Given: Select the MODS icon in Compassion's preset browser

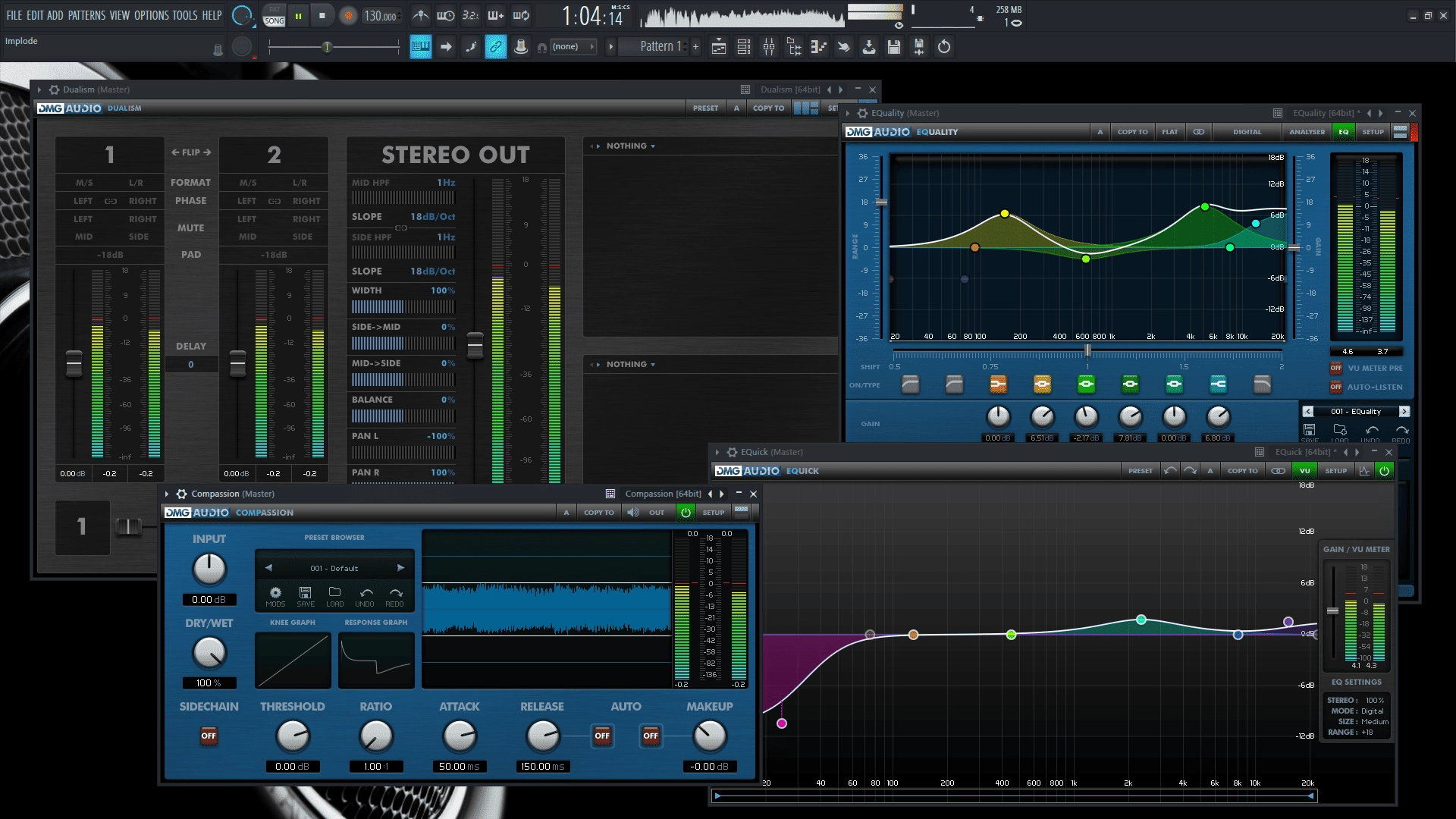Looking at the screenshot, I should point(276,594).
